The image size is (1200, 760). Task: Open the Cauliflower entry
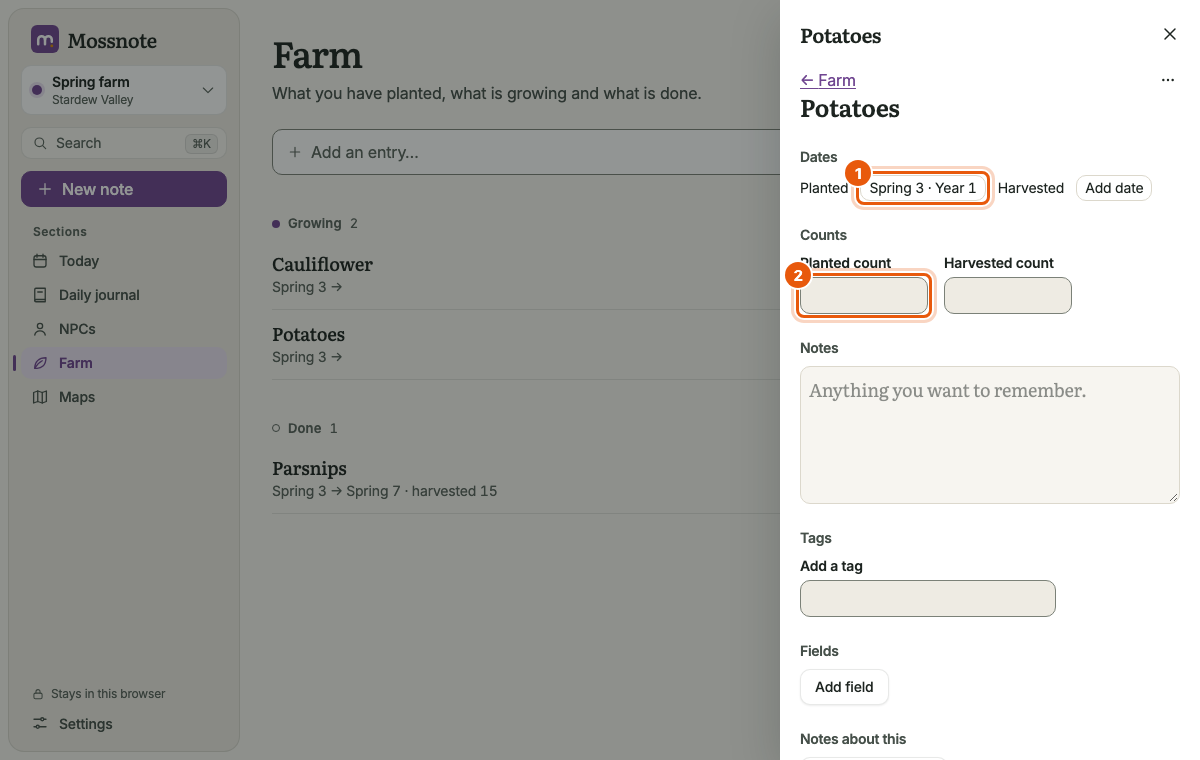526,275
